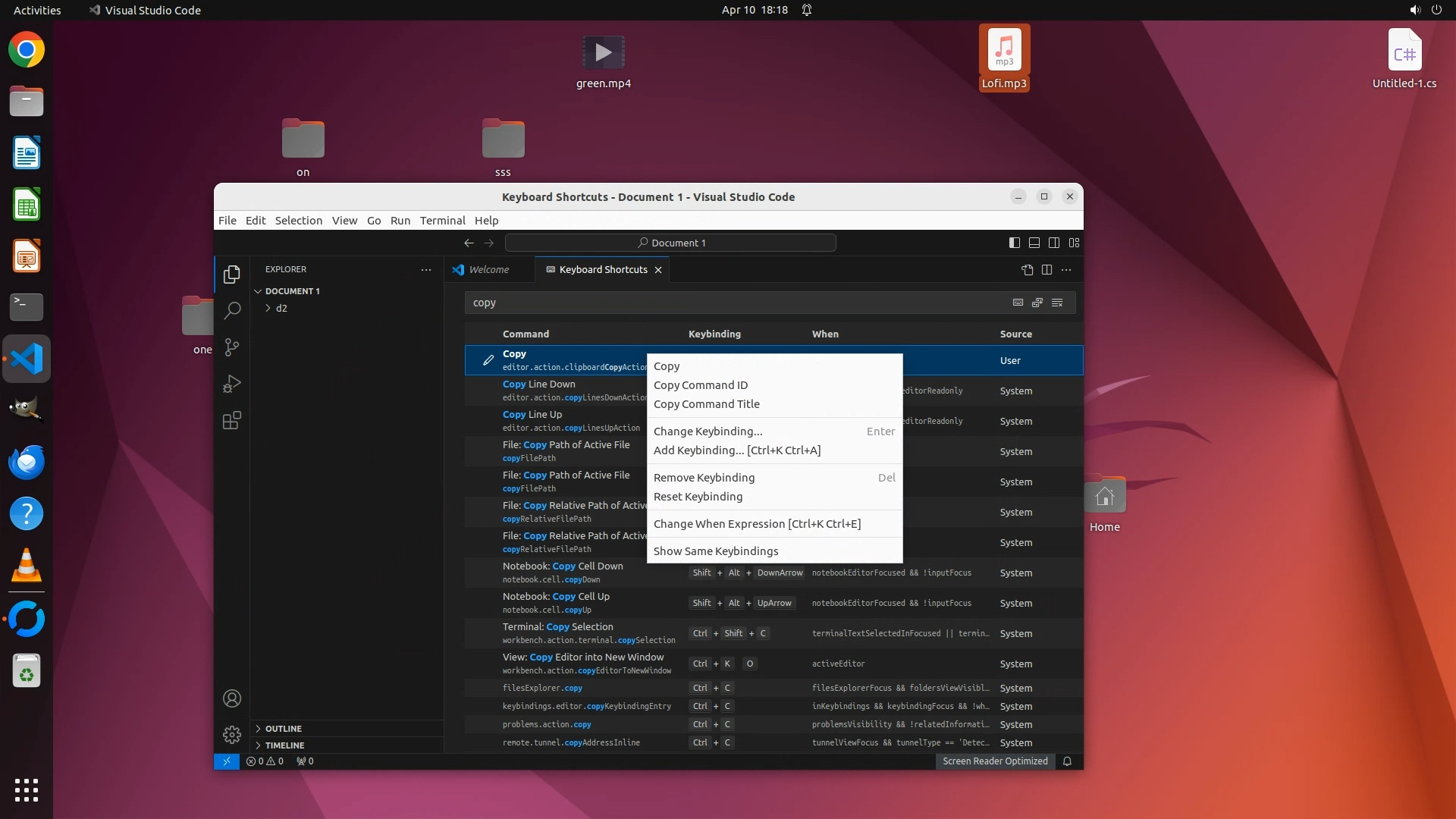Click the Manage gear icon
Screen dimensions: 1456x819
click(x=232, y=734)
